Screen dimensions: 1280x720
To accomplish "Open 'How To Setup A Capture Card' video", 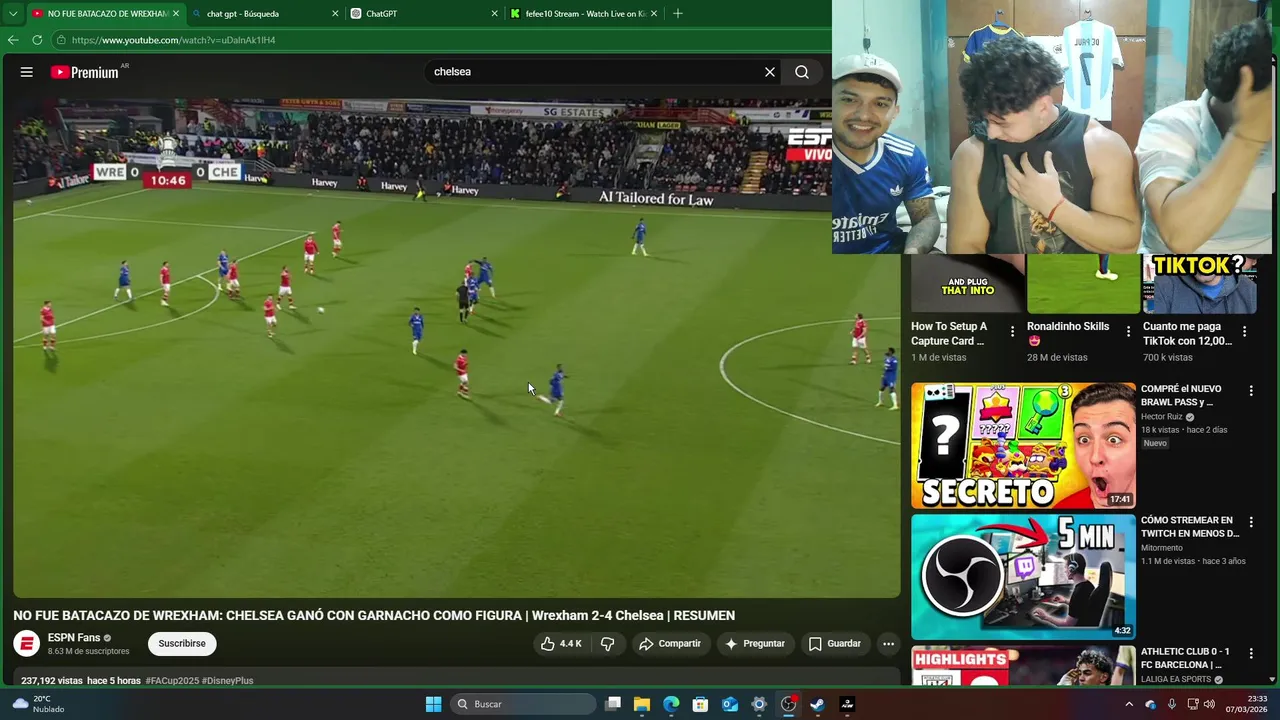I will coord(950,334).
